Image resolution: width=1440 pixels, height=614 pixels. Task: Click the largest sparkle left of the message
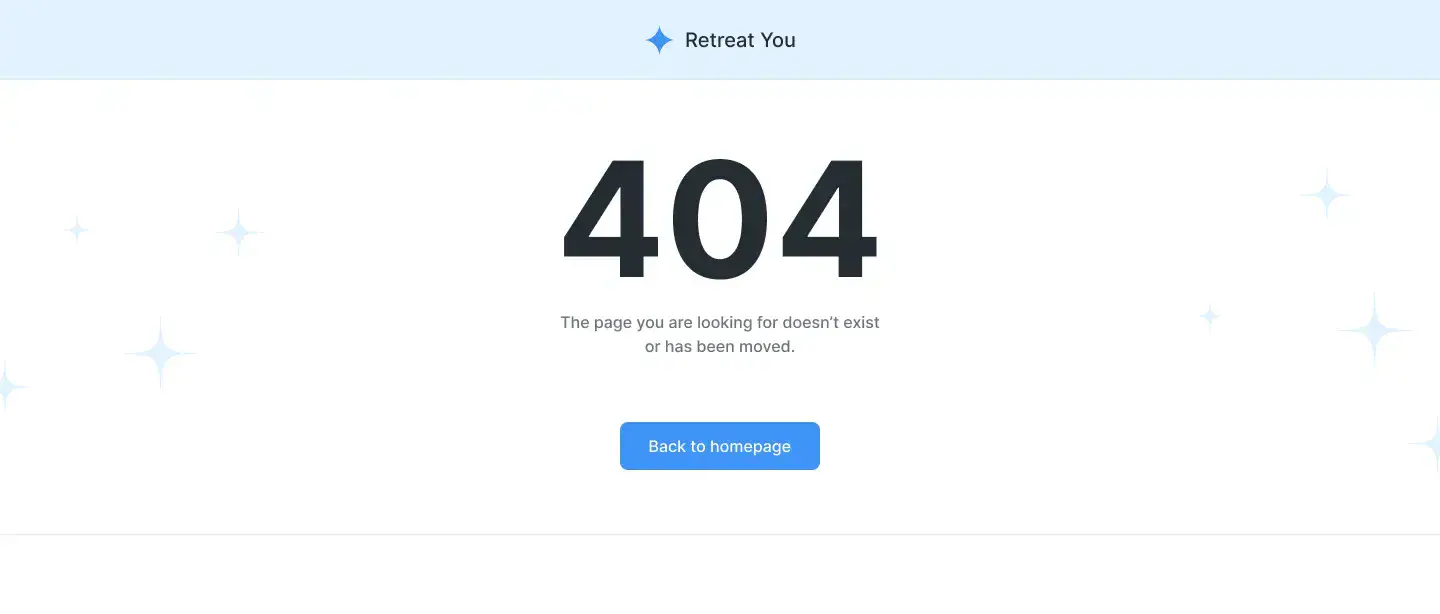160,353
